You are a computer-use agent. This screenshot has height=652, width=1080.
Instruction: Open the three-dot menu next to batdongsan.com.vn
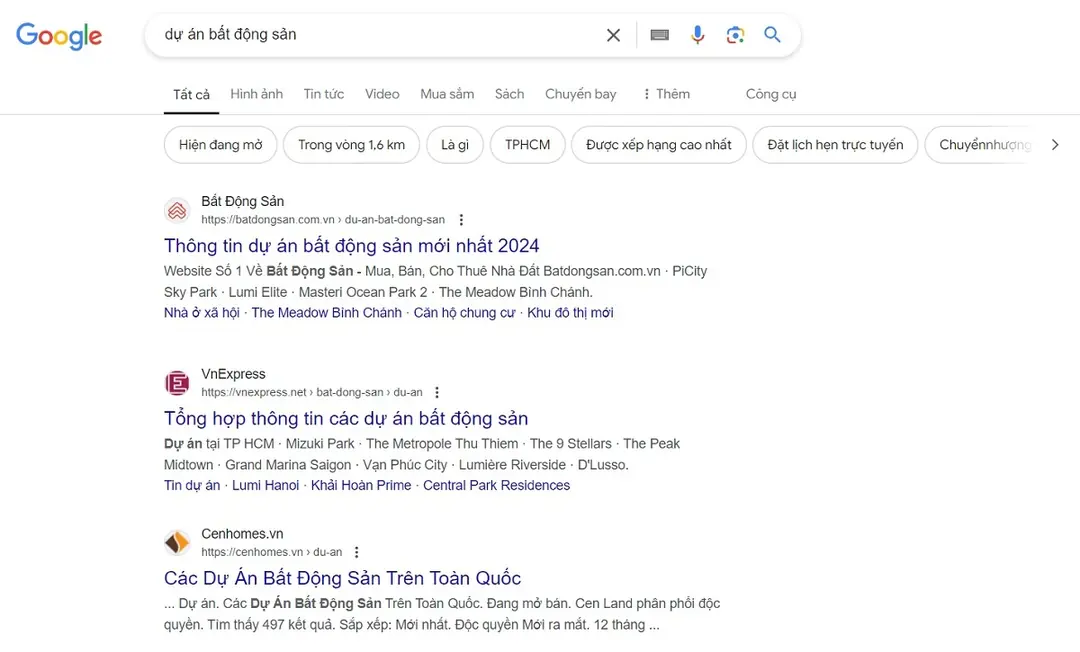[461, 219]
